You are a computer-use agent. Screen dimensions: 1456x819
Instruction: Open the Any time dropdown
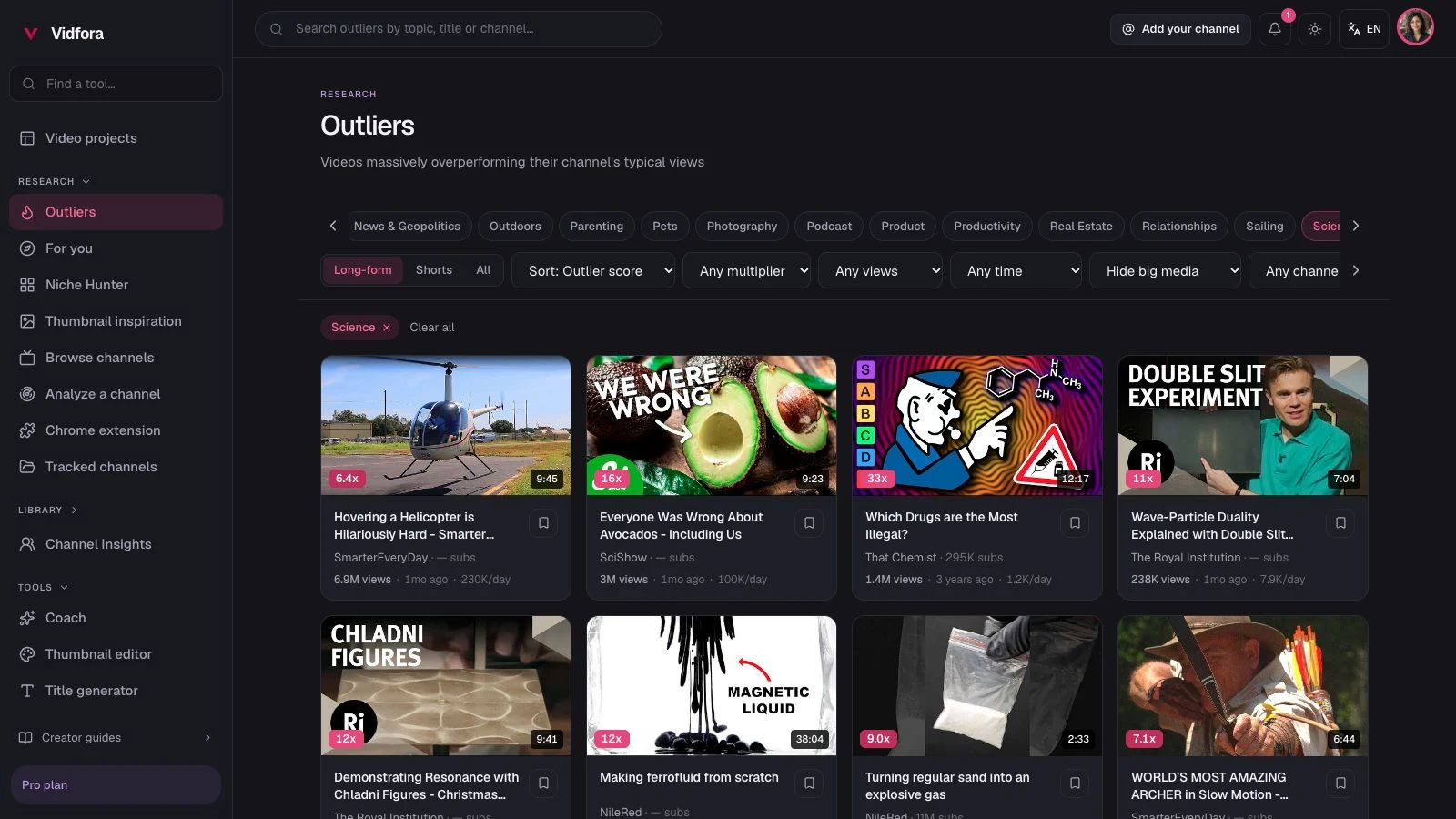(1016, 271)
